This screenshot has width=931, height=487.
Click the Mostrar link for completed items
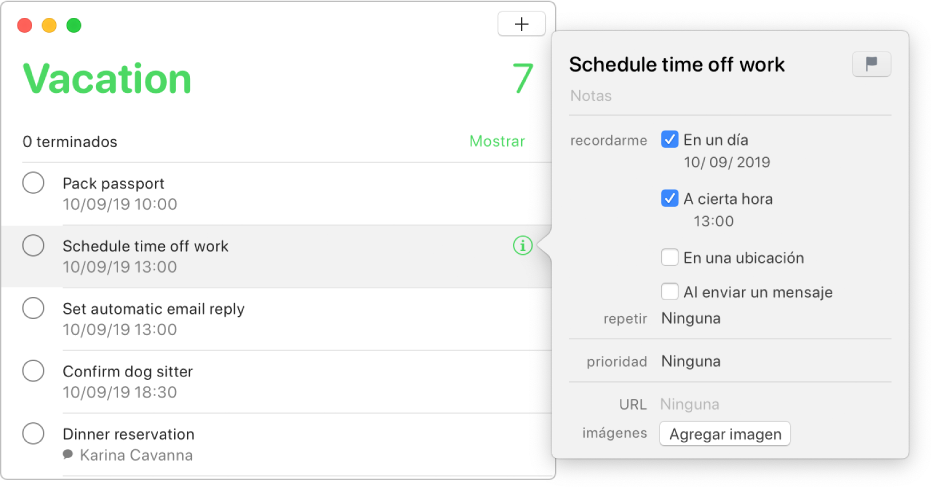(497, 141)
